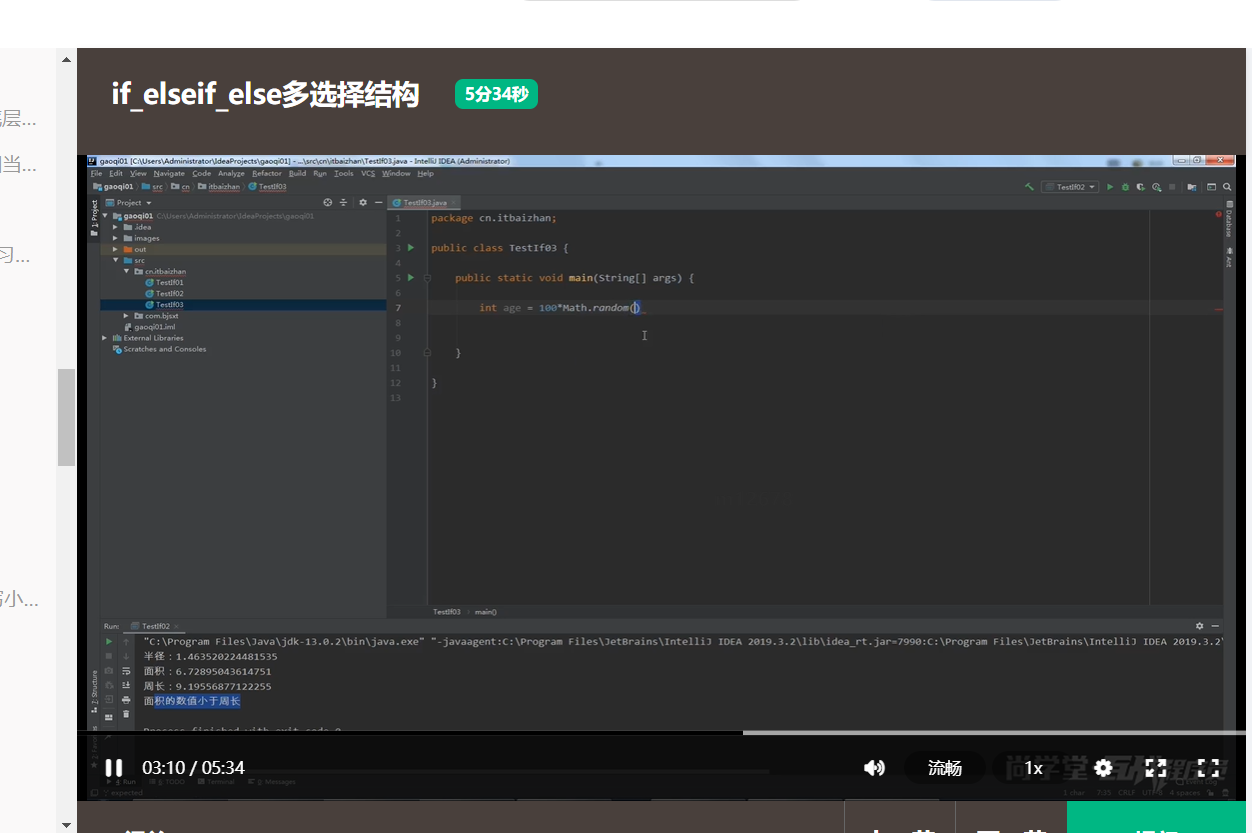This screenshot has width=1252, height=833.
Task: Hide the Project panel with minus icon
Action: click(378, 202)
